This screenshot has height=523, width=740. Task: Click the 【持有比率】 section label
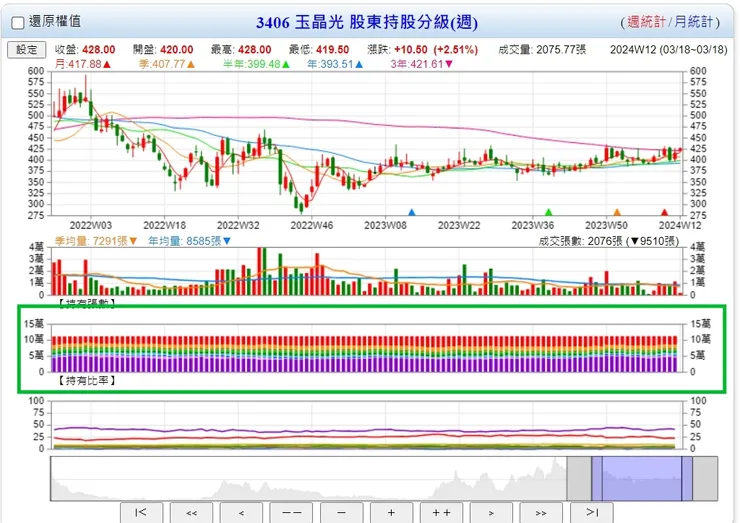point(87,380)
